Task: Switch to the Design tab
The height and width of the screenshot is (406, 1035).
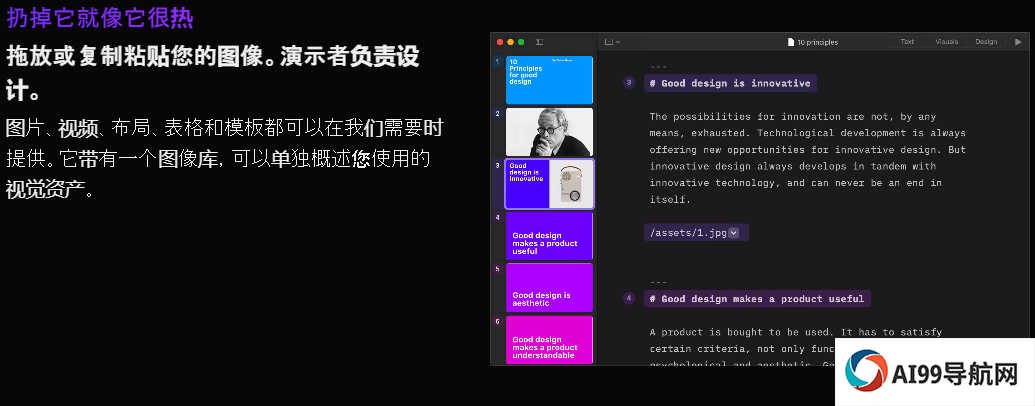Action: (x=986, y=42)
